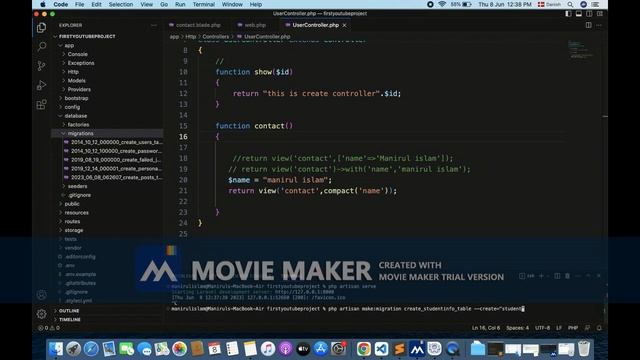Click the Customize Layout icon
The height and width of the screenshot is (360, 640).
(x=600, y=14)
